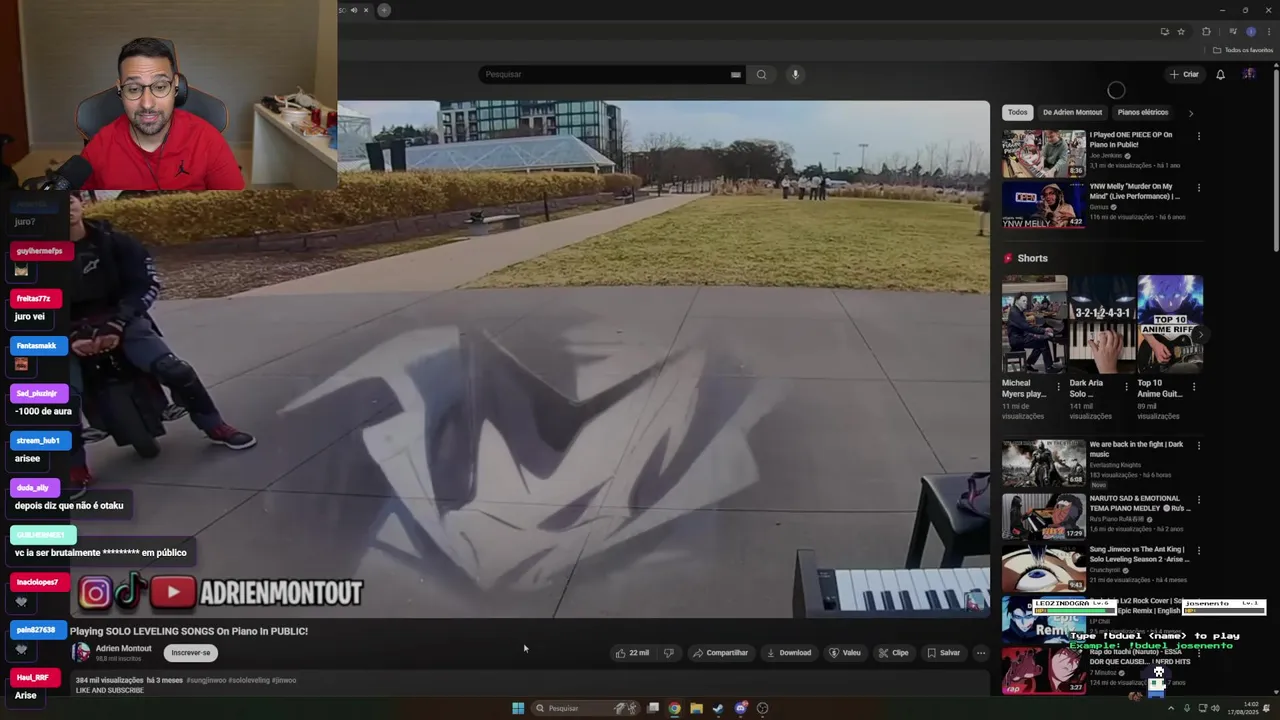Open media controls icon in browser toolbar

point(1233,31)
